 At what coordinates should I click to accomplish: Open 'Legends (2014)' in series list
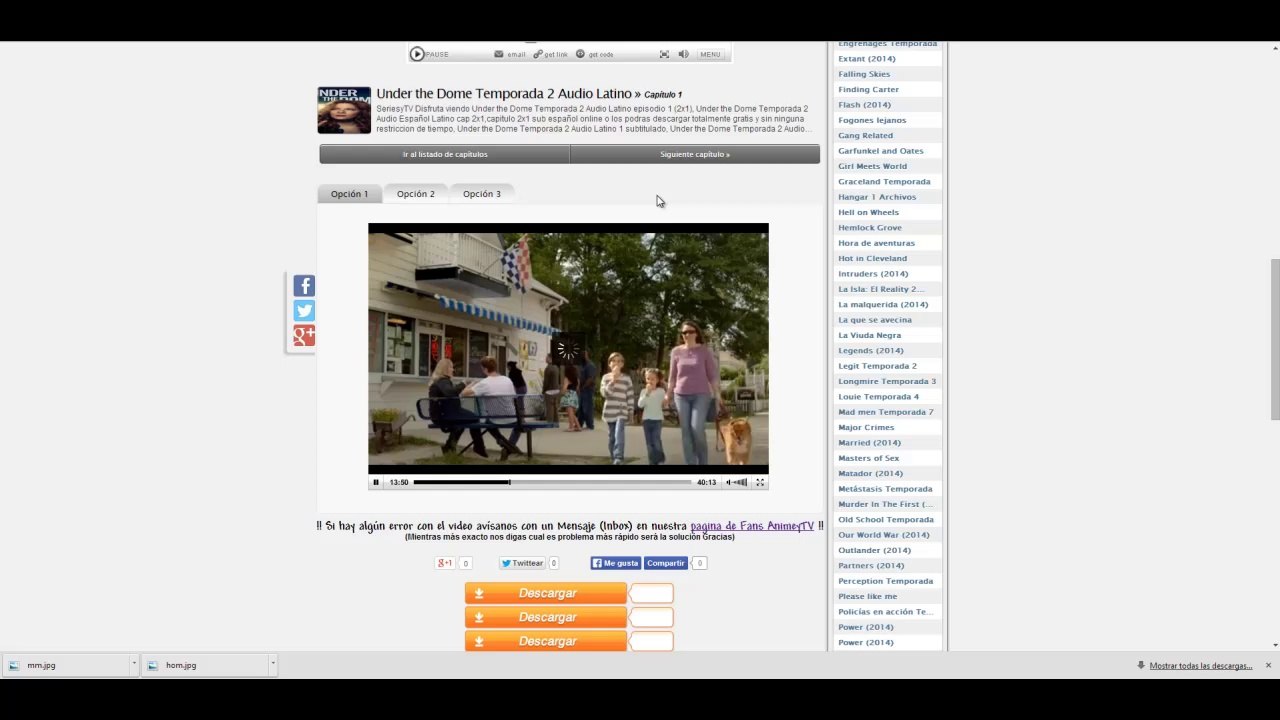coord(871,351)
